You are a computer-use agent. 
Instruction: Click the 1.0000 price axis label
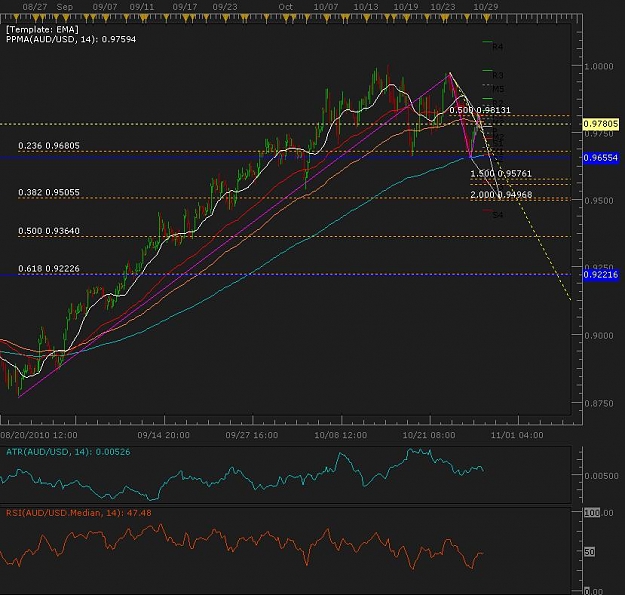pyautogui.click(x=599, y=67)
